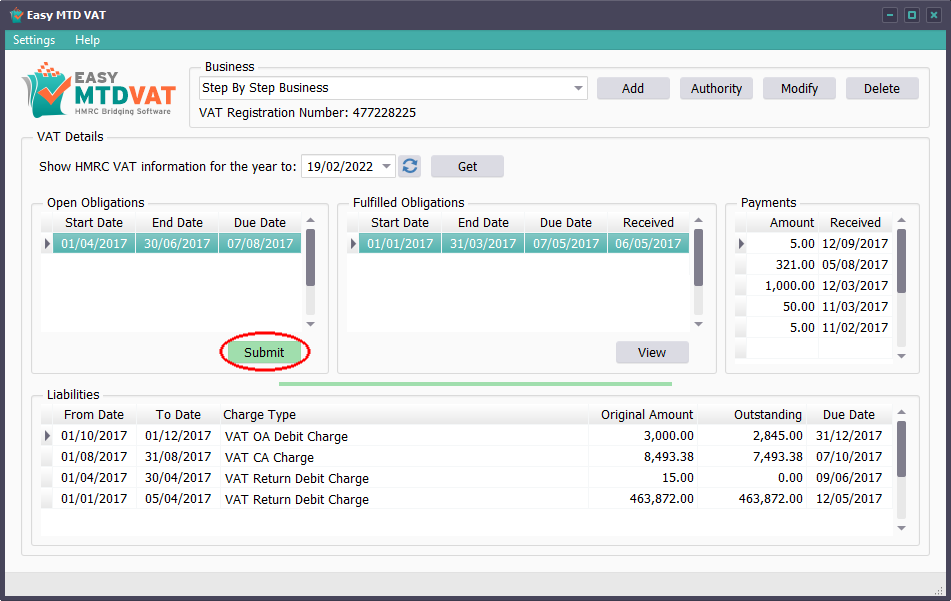Select fulfilled obligation end date 31/03/2017
Screen dimensions: 951x601
pyautogui.click(x=483, y=244)
